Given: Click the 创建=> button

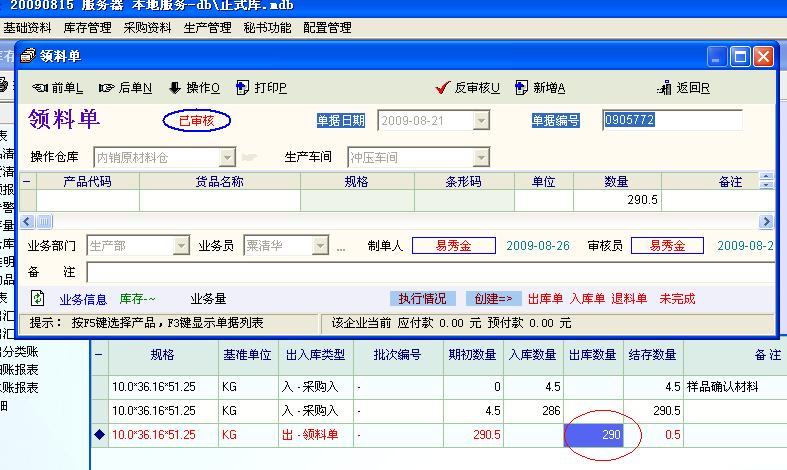Looking at the screenshot, I should (493, 298).
